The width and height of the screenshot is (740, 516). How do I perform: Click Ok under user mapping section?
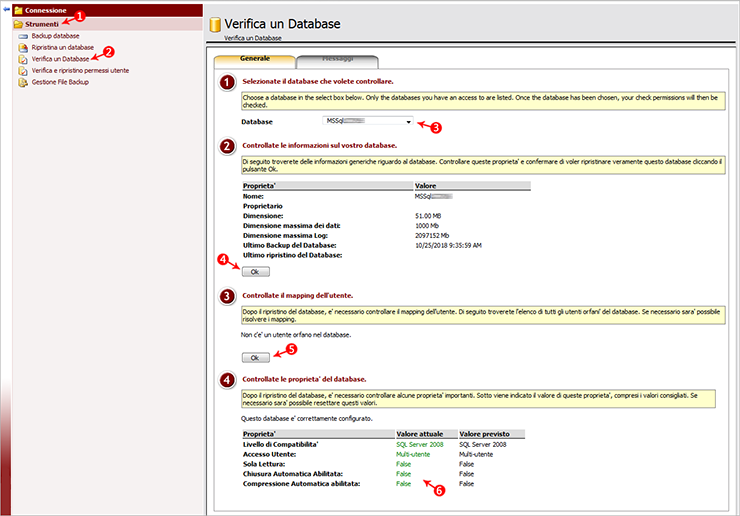point(256,357)
